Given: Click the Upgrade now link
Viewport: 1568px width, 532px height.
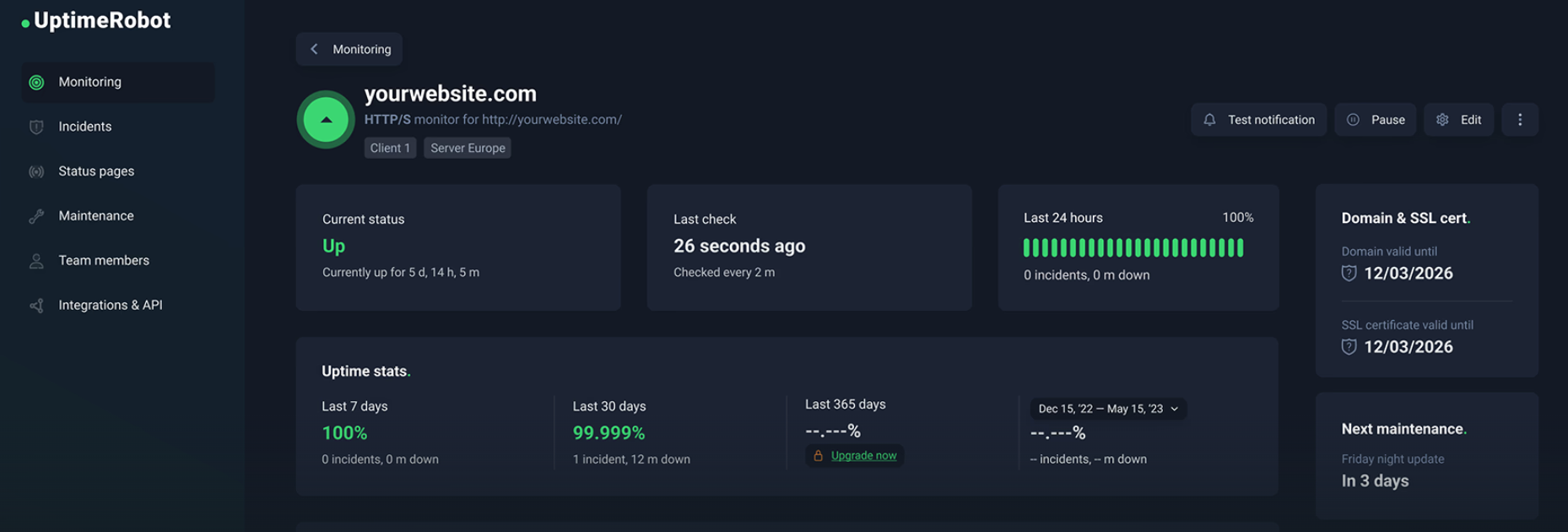Looking at the screenshot, I should pos(863,456).
